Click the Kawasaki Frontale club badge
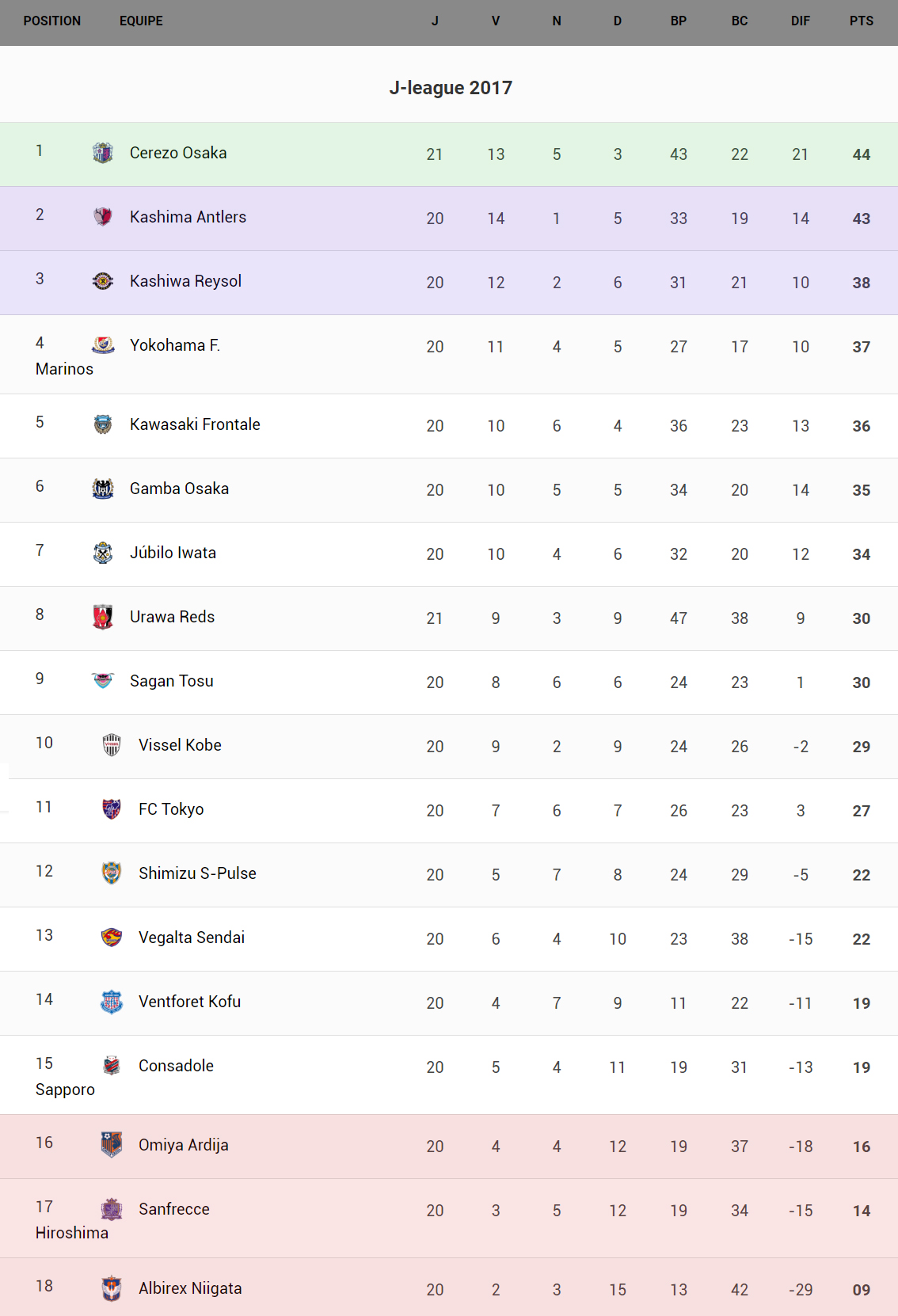Screen dimensions: 898x1316 (x=103, y=424)
